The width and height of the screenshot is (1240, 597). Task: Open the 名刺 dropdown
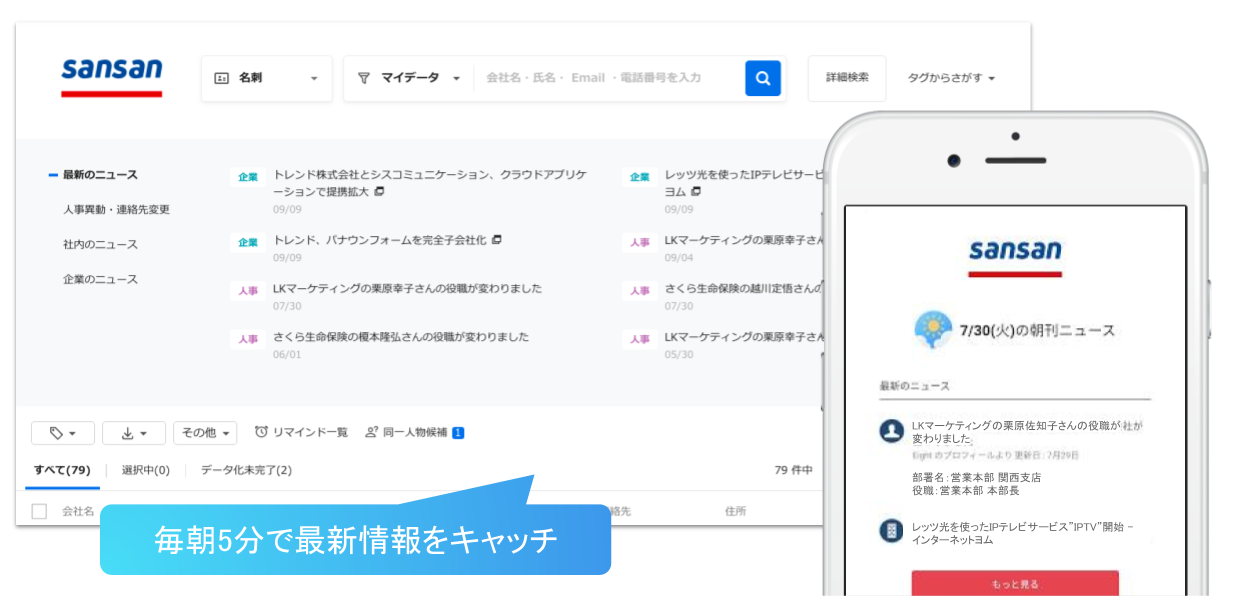click(267, 78)
